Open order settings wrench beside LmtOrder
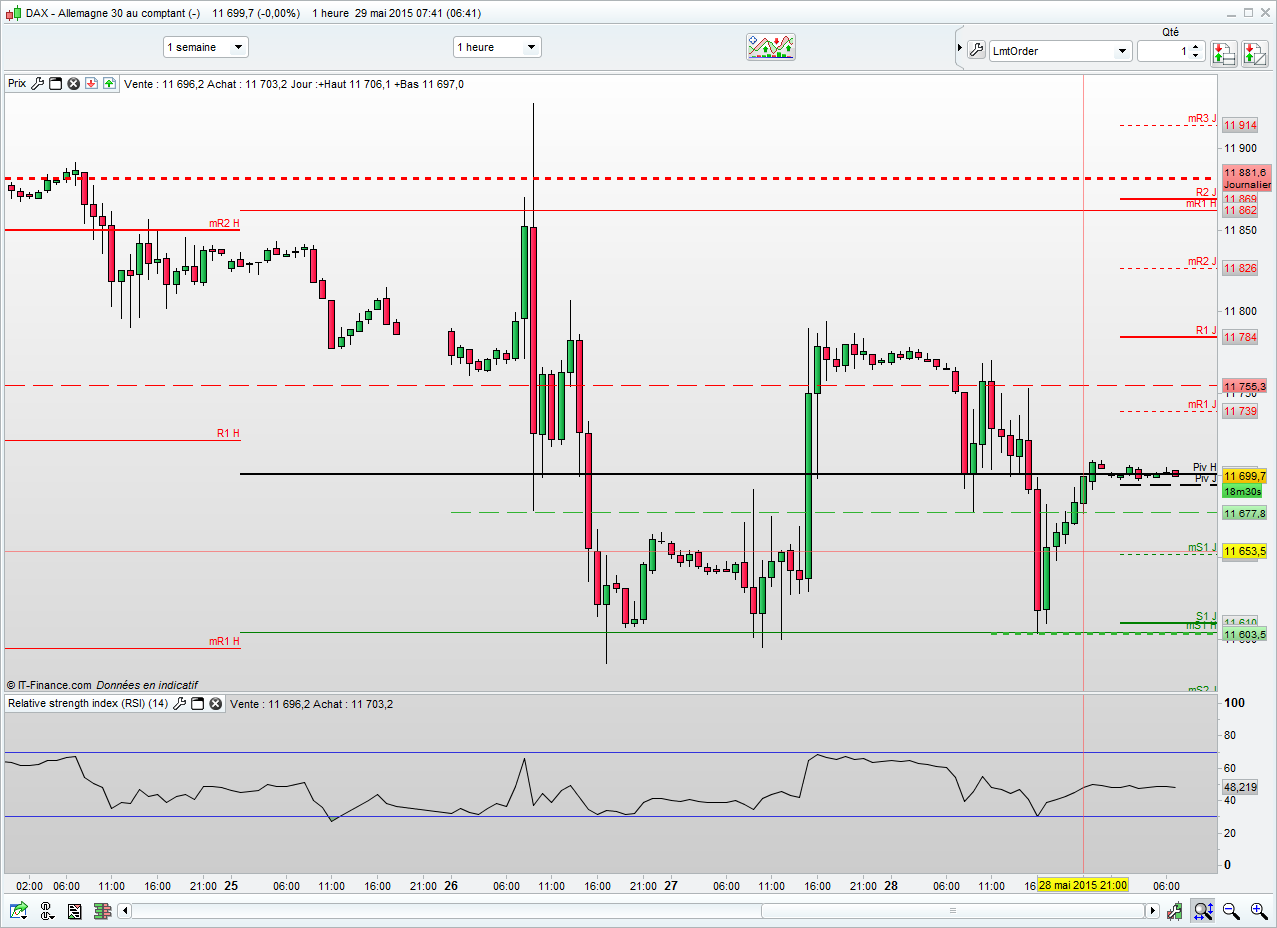 pyautogui.click(x=976, y=50)
